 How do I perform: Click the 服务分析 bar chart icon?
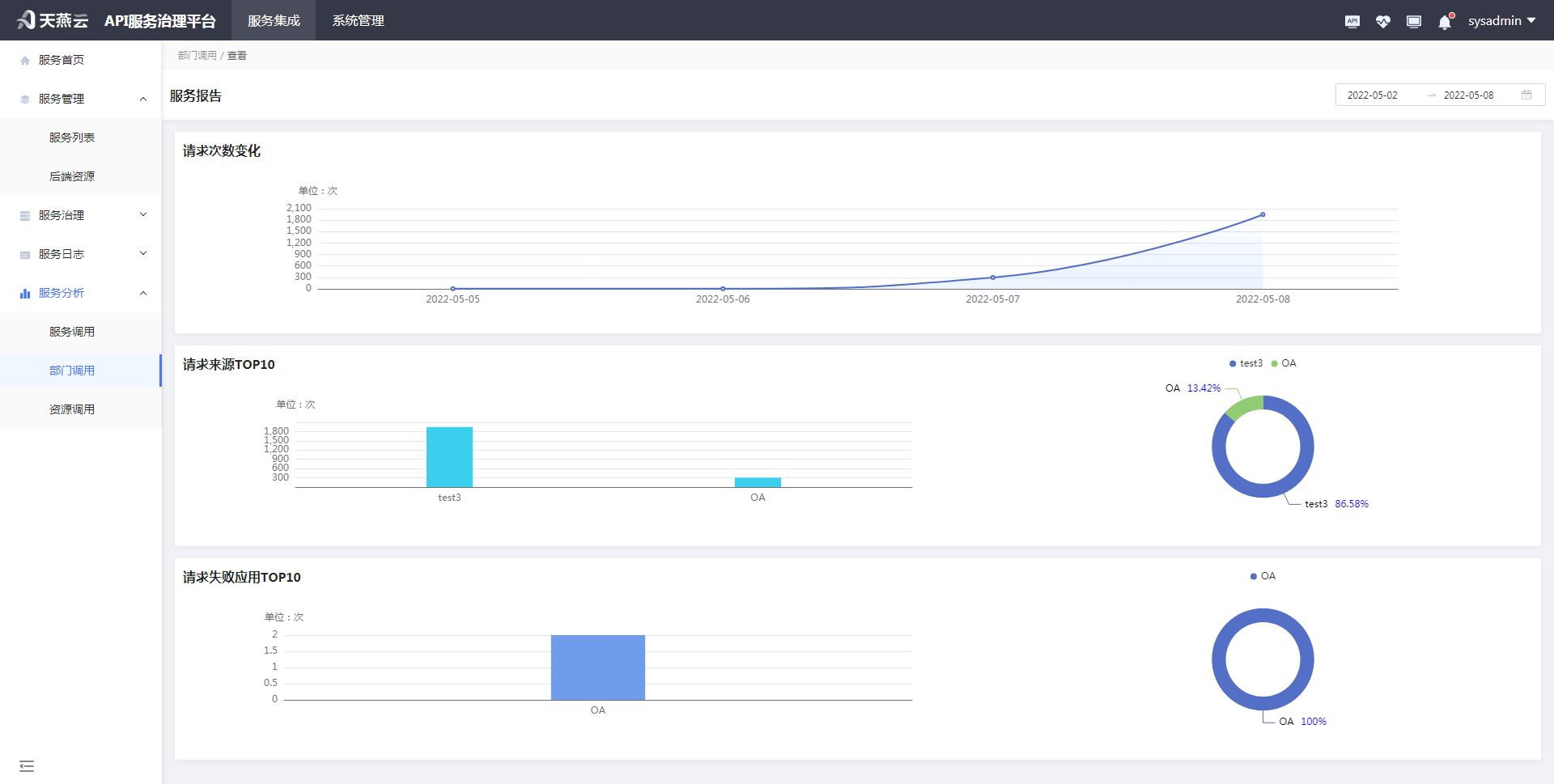click(x=24, y=292)
